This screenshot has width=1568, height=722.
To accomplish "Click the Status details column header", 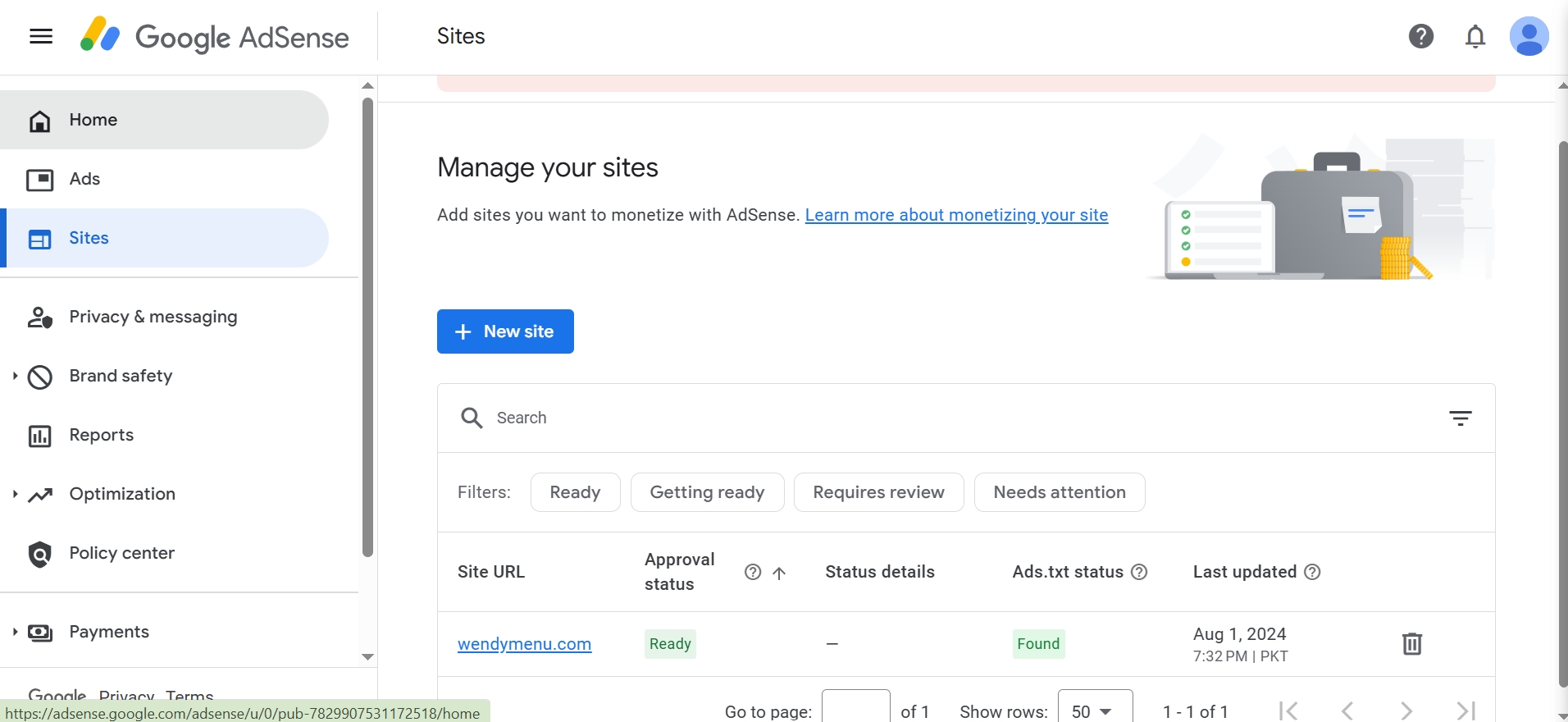I will pyautogui.click(x=880, y=572).
